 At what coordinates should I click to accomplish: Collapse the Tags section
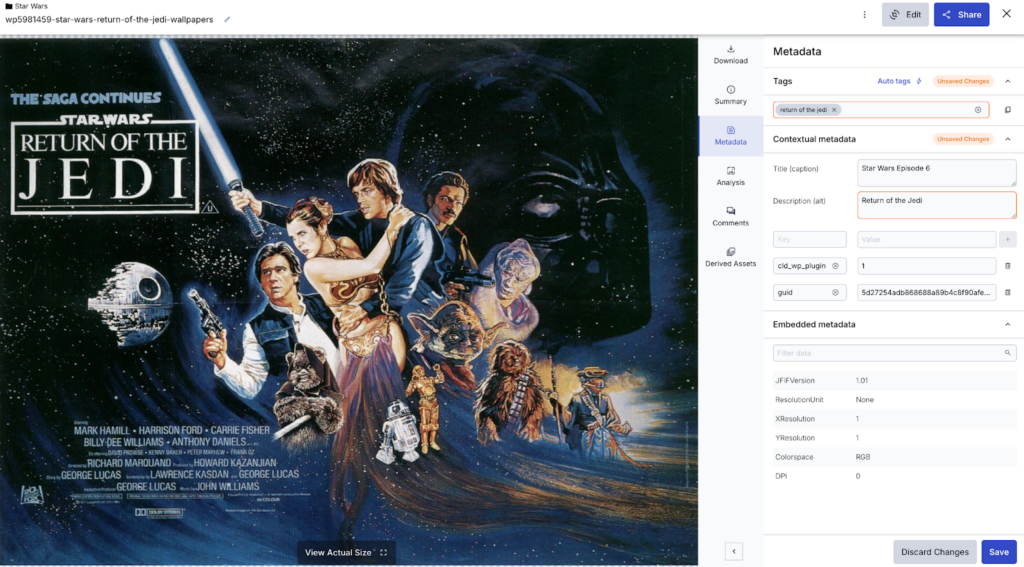pos(1007,81)
